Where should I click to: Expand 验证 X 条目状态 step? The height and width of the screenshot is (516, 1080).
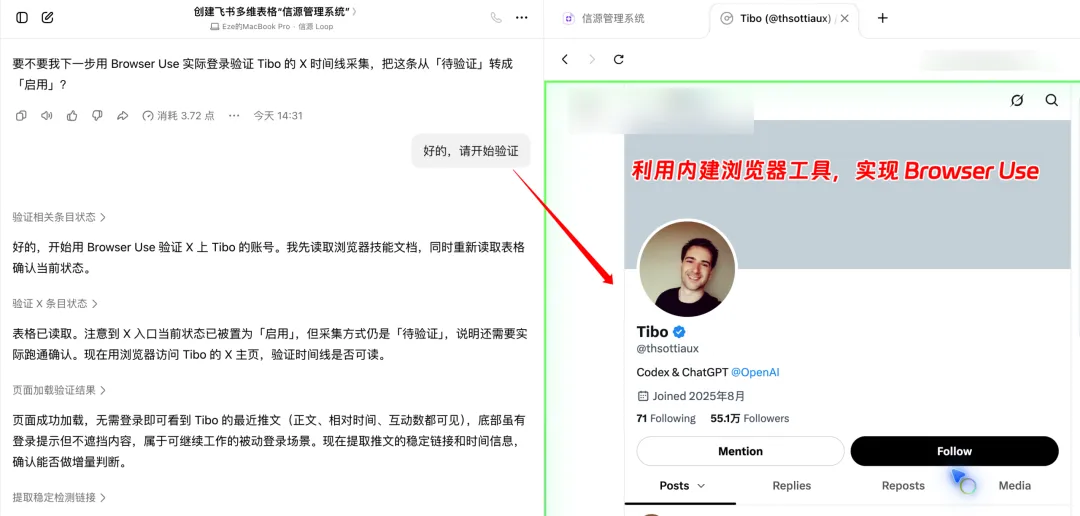(x=55, y=303)
